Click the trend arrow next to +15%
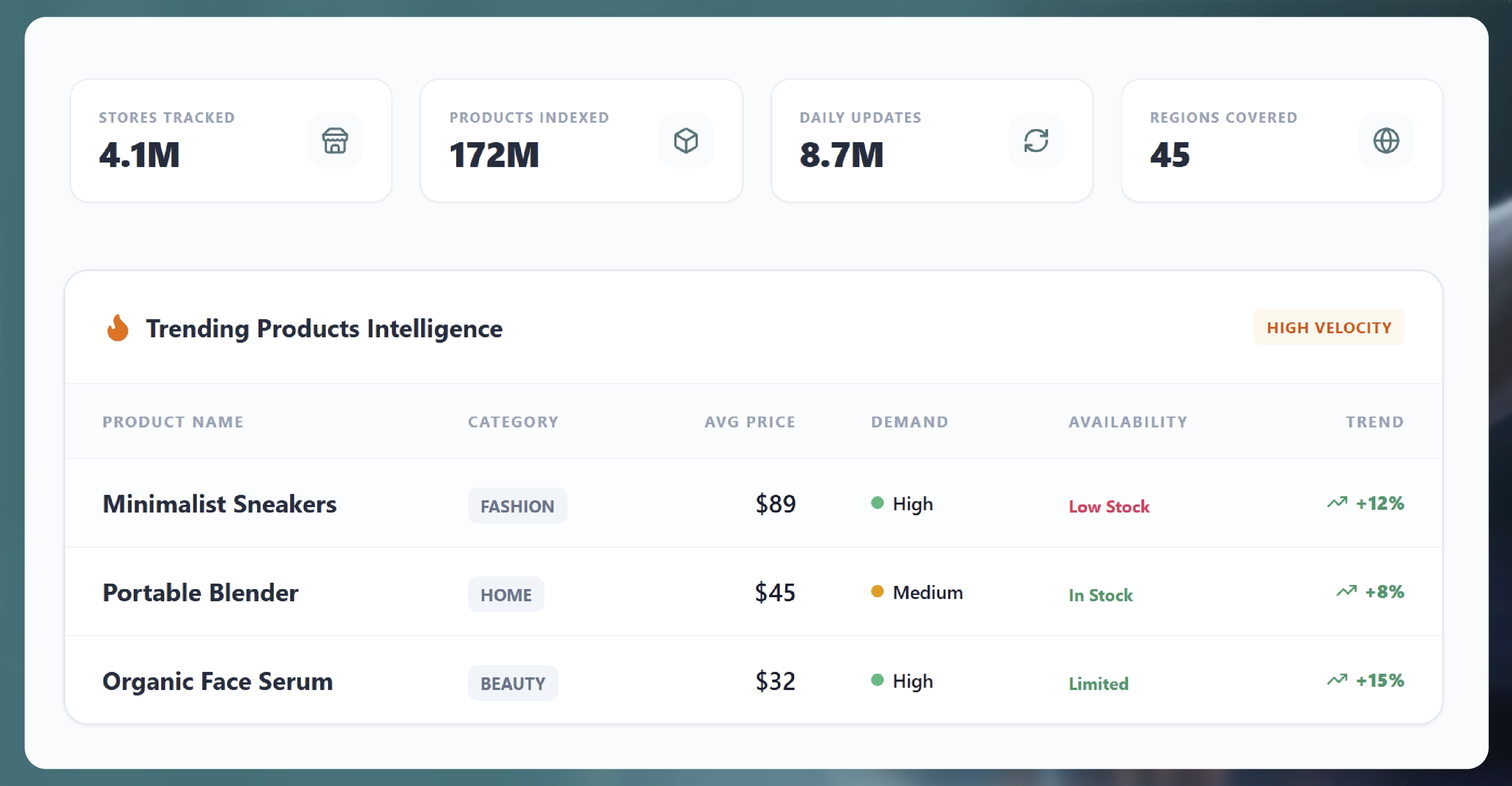 [x=1337, y=680]
